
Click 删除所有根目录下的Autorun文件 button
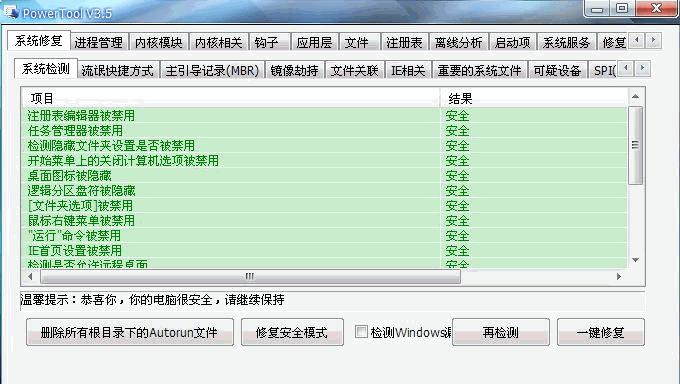coord(130,332)
